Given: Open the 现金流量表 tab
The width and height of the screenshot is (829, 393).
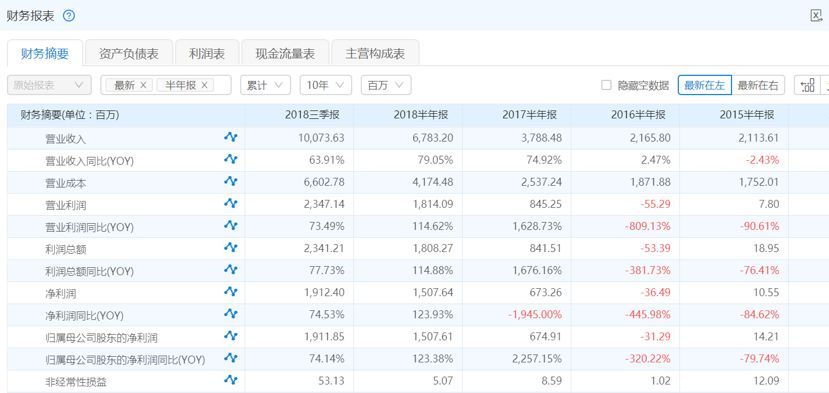Looking at the screenshot, I should 285,53.
